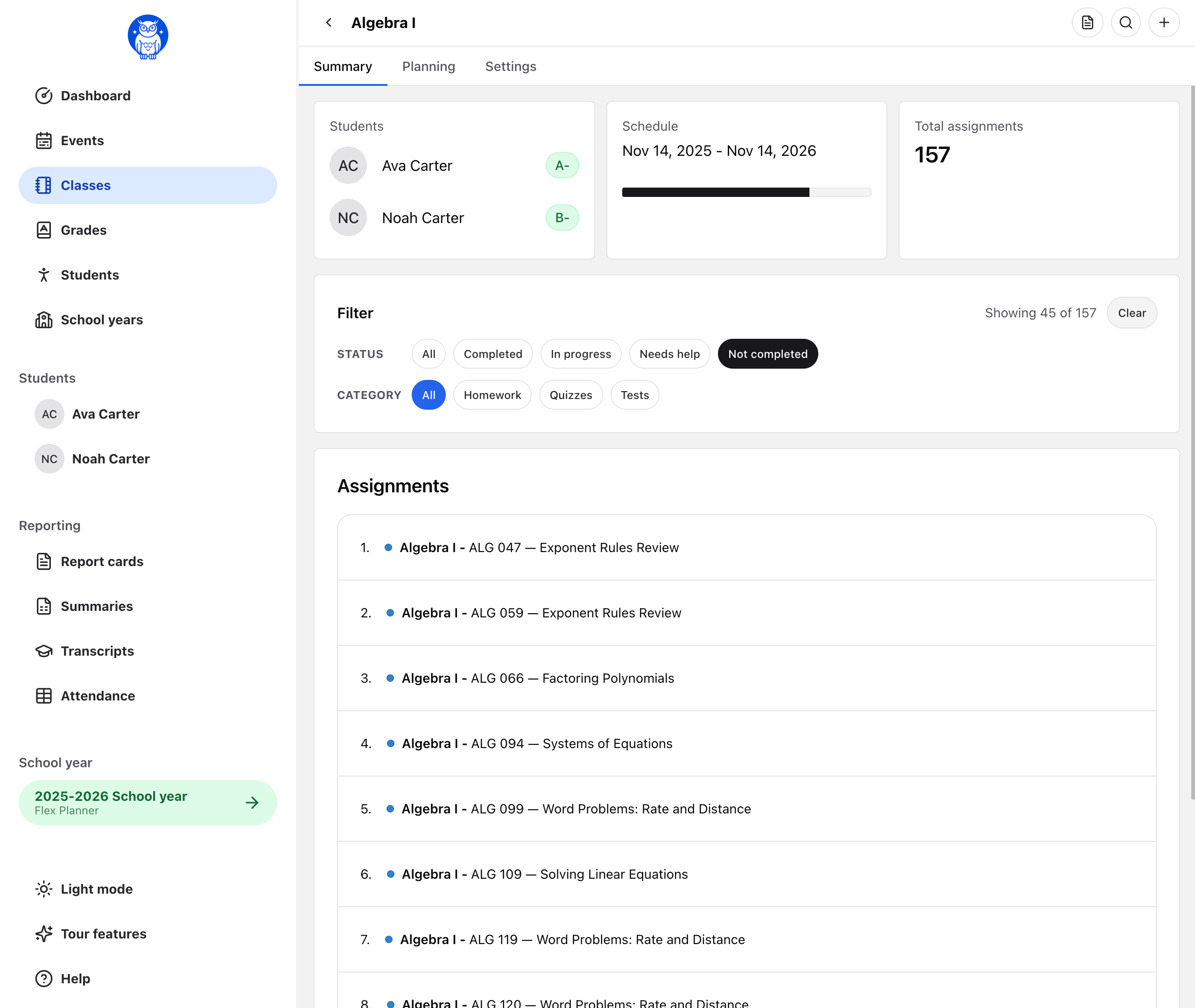Image resolution: width=1195 pixels, height=1008 pixels.
Task: Click Noah Carter's B- grade badge
Action: coord(562,218)
